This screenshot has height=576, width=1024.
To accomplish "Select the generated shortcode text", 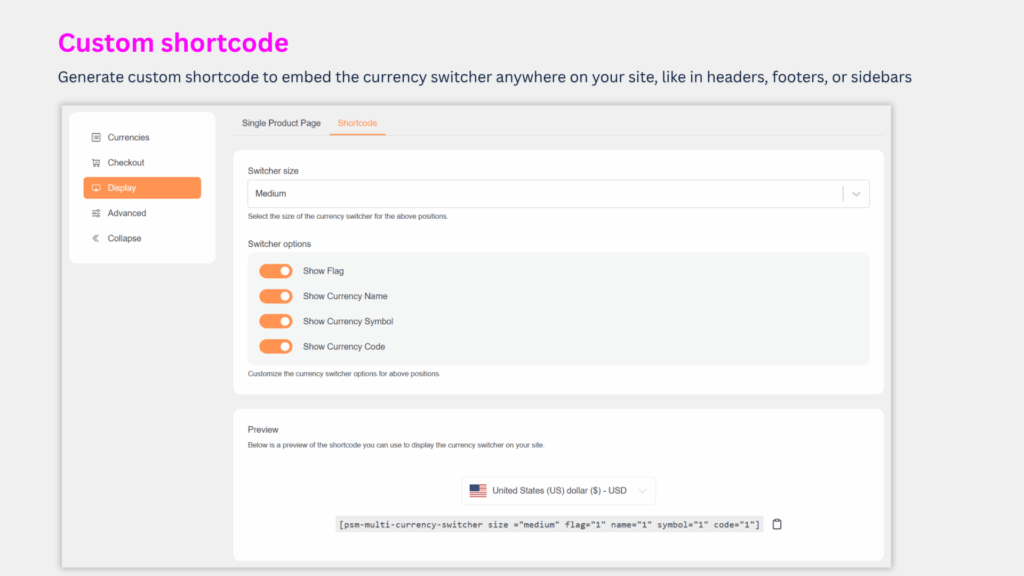I will tap(548, 523).
